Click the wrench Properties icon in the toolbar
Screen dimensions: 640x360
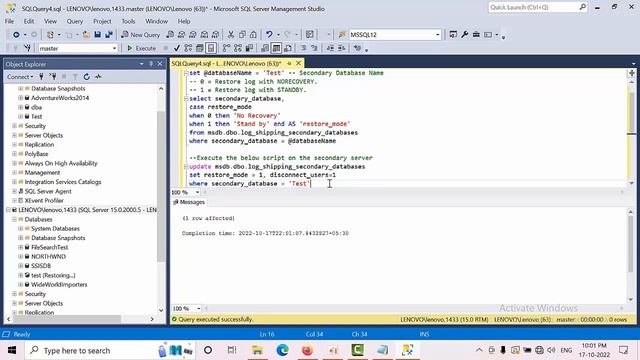pos(464,35)
